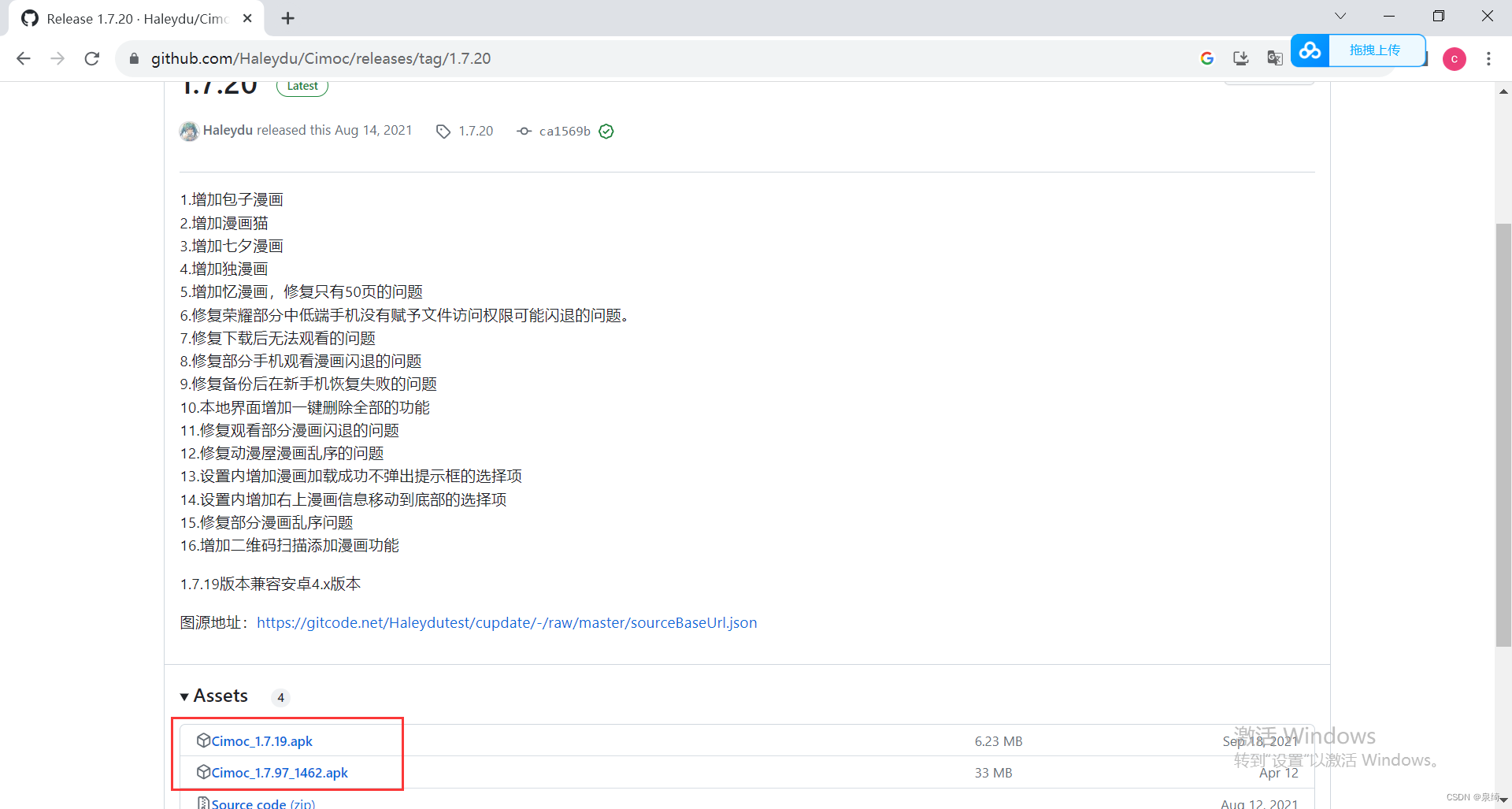Open the profile avatar icon
1512x809 pixels.
tap(1455, 58)
